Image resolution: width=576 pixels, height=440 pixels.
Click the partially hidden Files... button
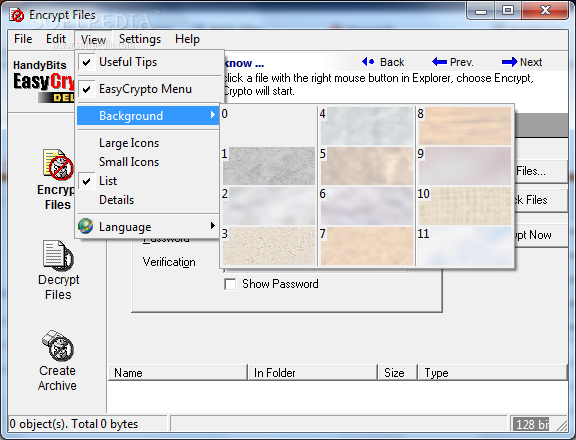[x=541, y=171]
